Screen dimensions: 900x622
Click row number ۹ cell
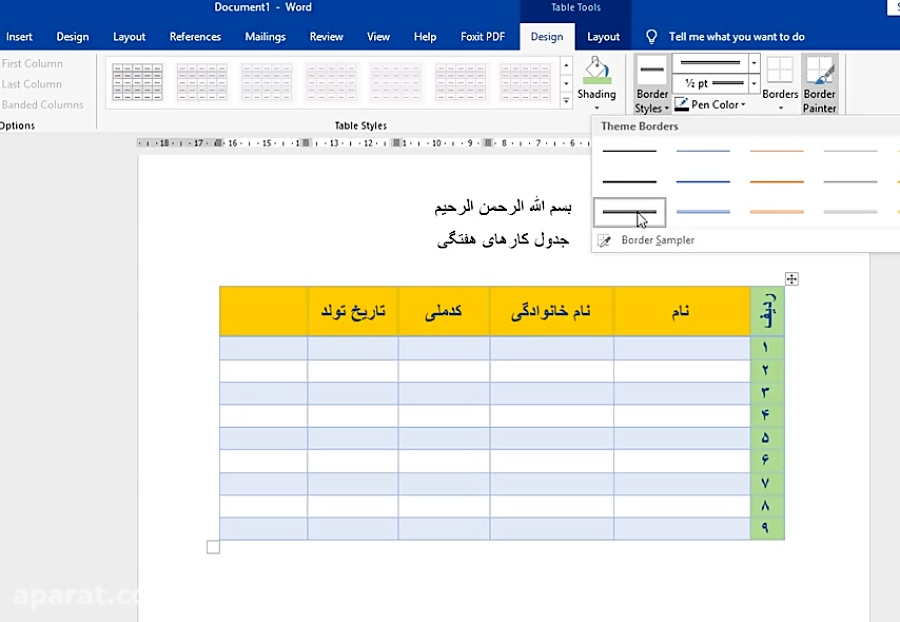coord(767,528)
